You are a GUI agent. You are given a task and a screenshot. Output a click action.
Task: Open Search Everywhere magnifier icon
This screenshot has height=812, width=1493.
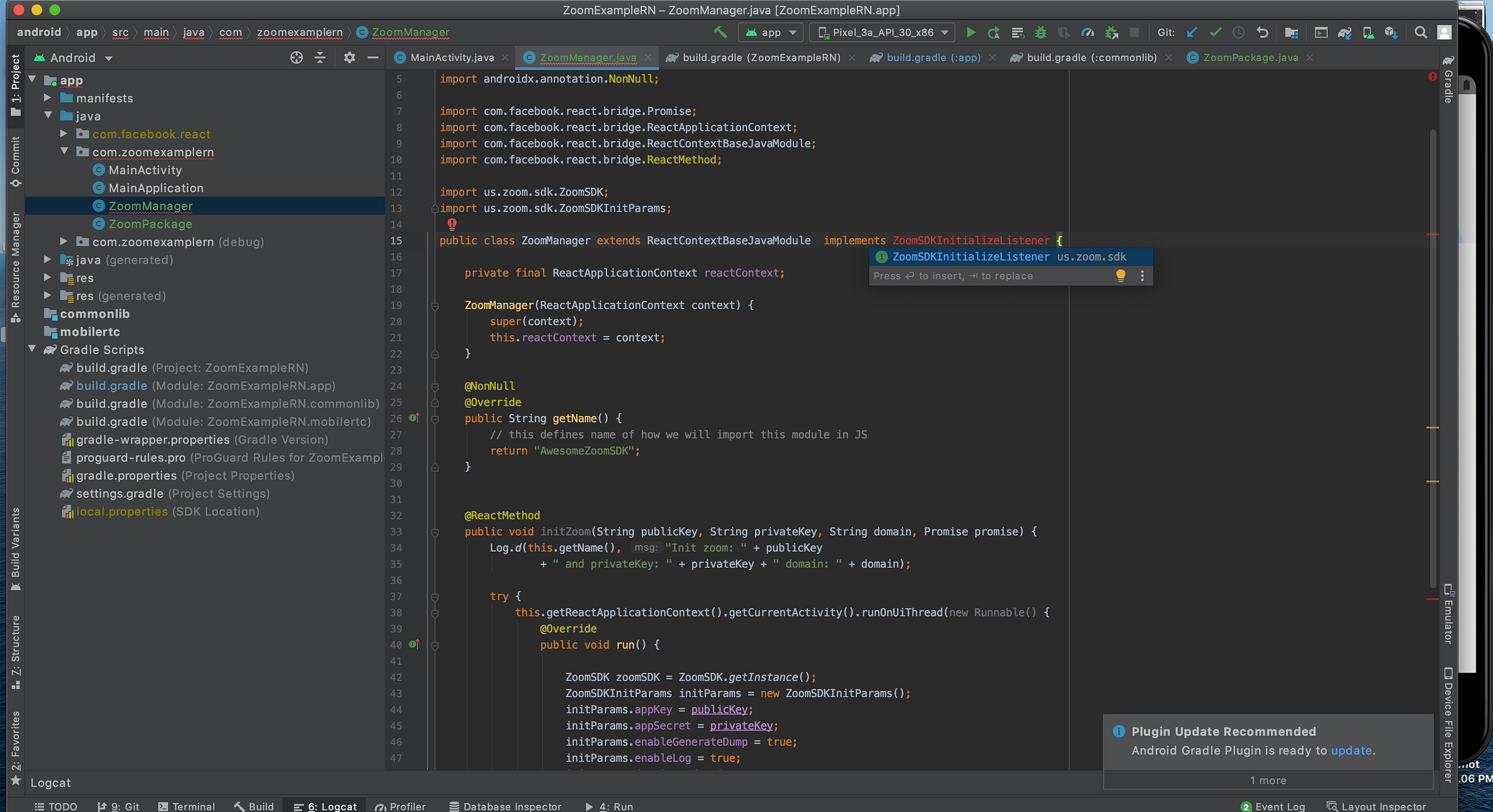[x=1420, y=32]
